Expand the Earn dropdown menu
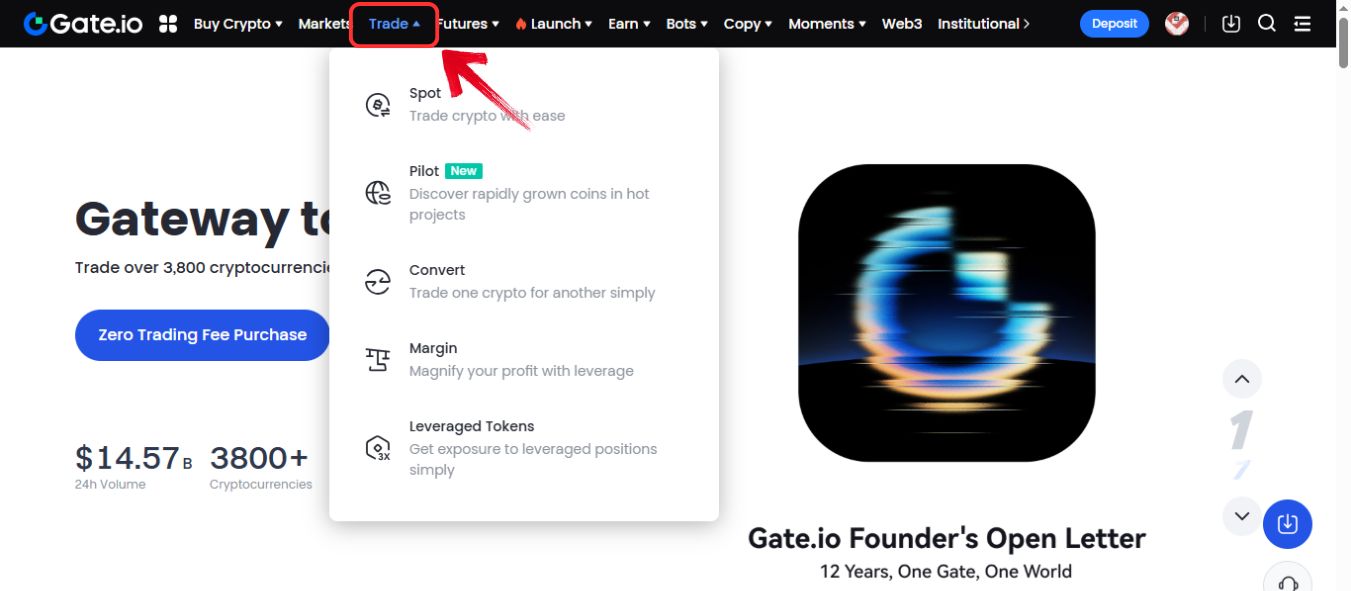The image size is (1351, 591). pos(629,24)
